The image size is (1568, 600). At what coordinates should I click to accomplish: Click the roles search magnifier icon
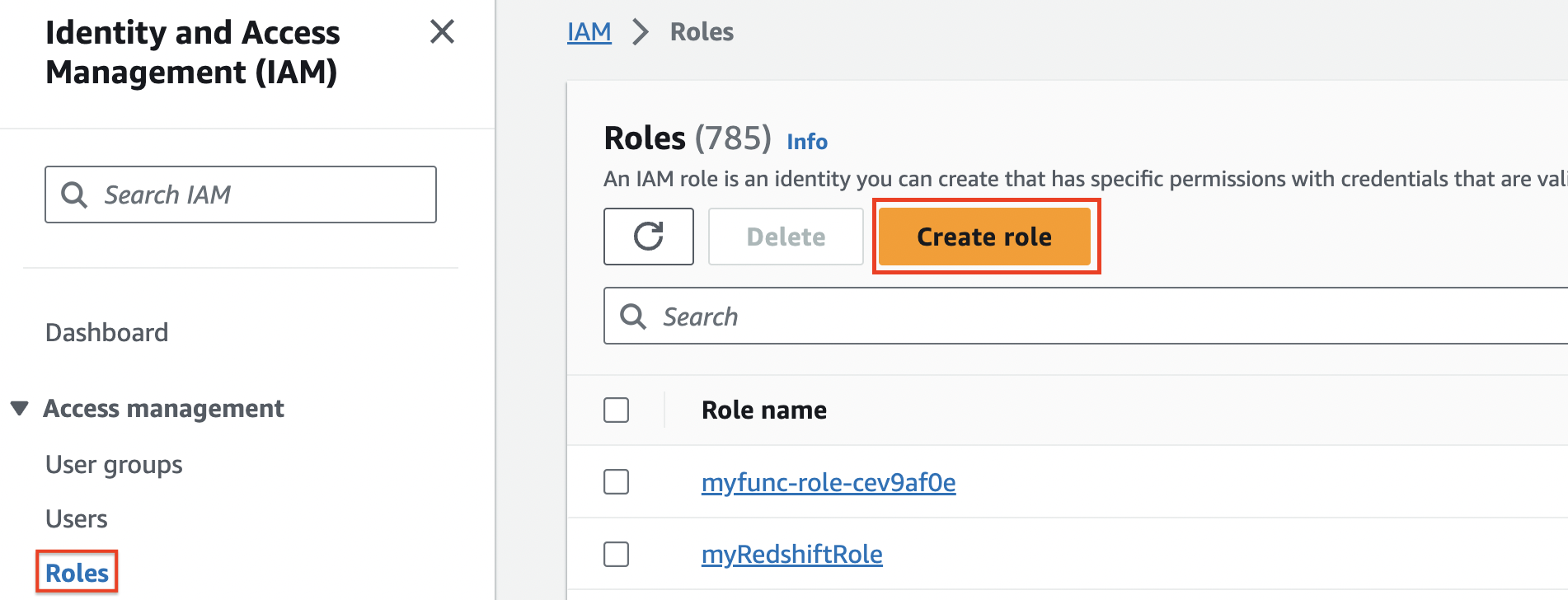coord(633,316)
